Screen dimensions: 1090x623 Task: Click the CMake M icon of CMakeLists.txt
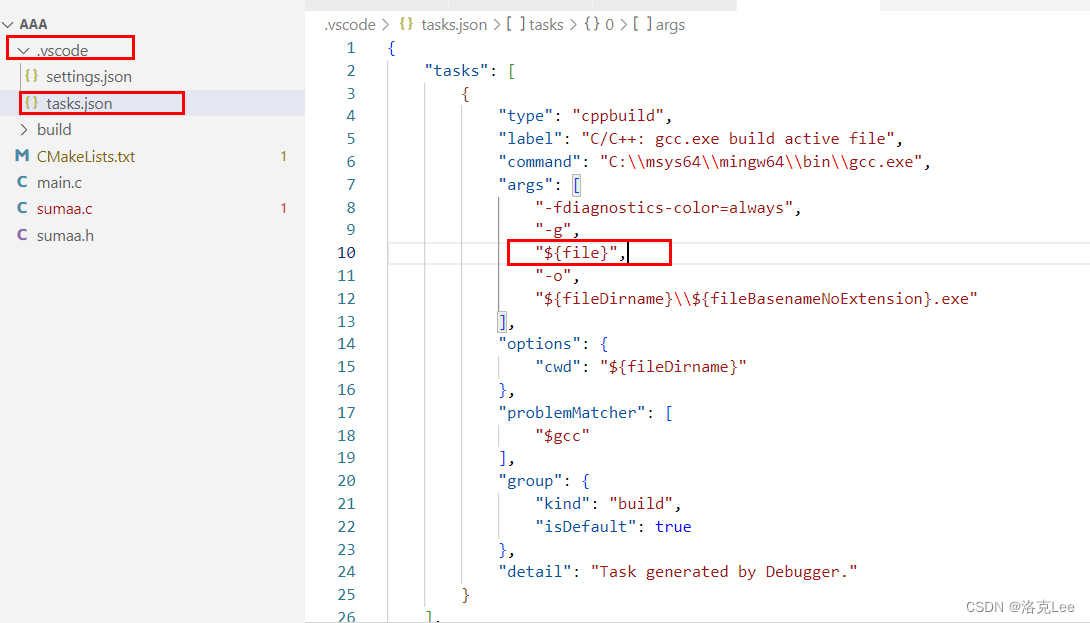pyautogui.click(x=22, y=156)
